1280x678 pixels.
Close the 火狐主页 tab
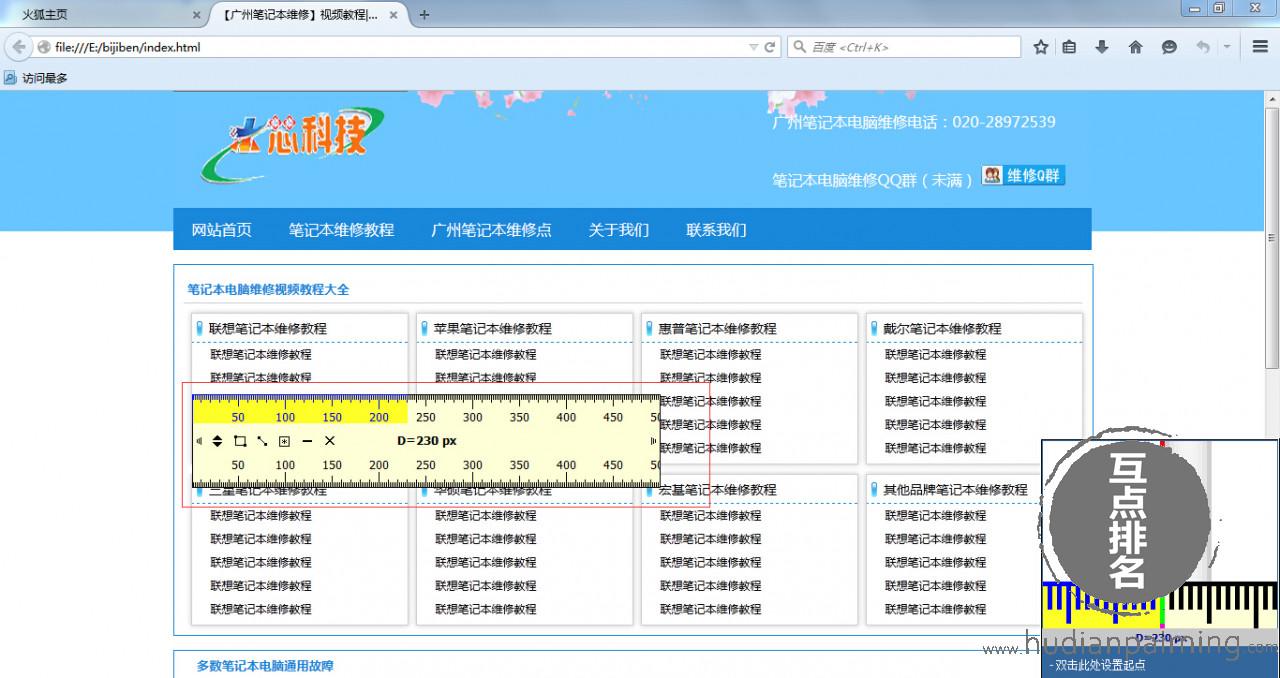pos(196,15)
